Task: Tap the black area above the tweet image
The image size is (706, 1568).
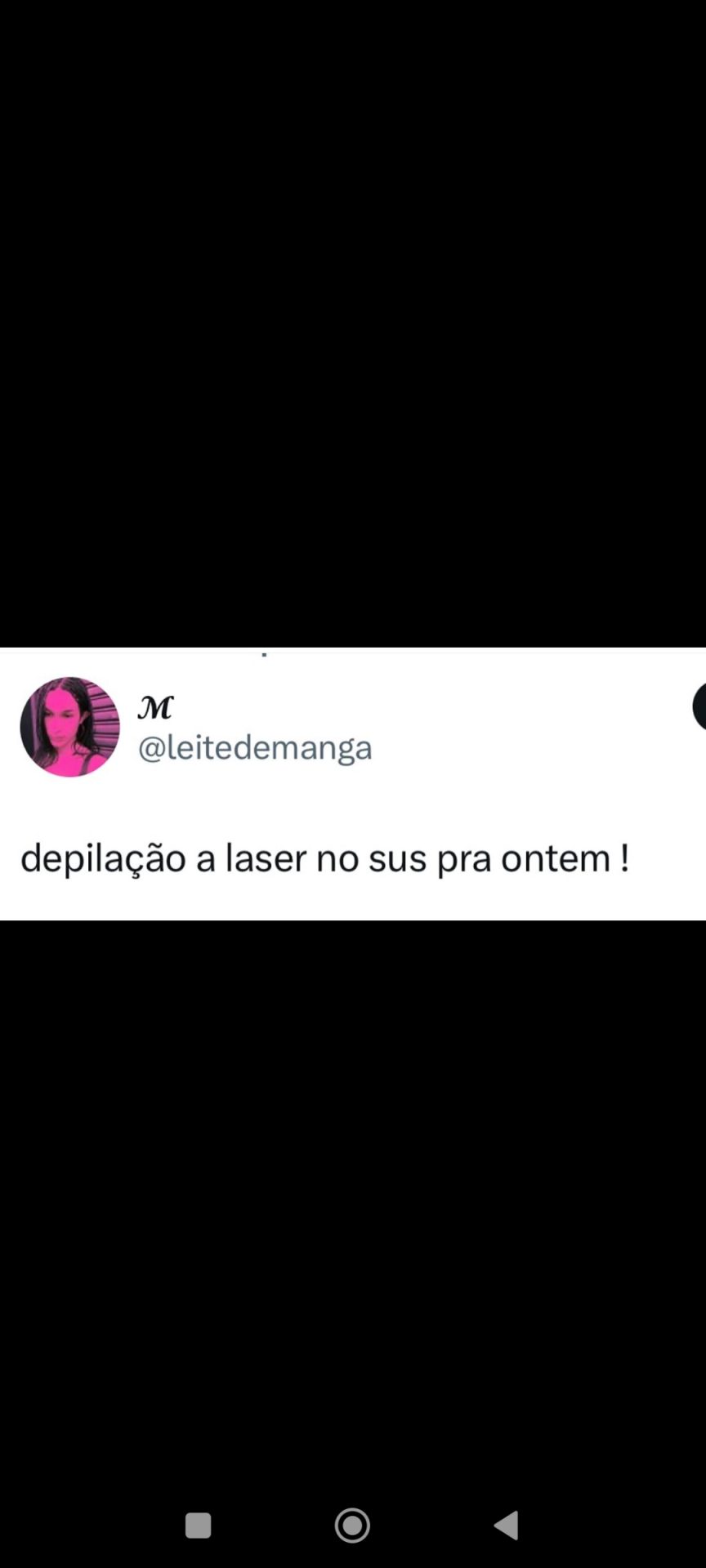Action: (353, 323)
